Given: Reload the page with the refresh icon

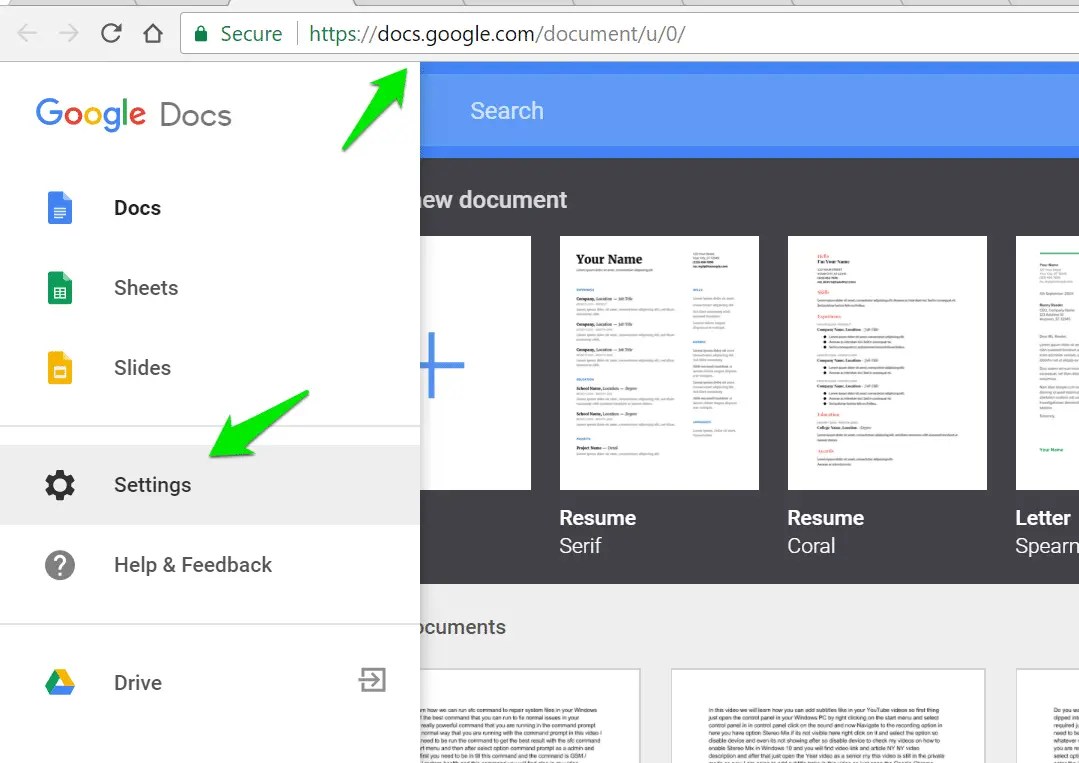Looking at the screenshot, I should tap(110, 31).
